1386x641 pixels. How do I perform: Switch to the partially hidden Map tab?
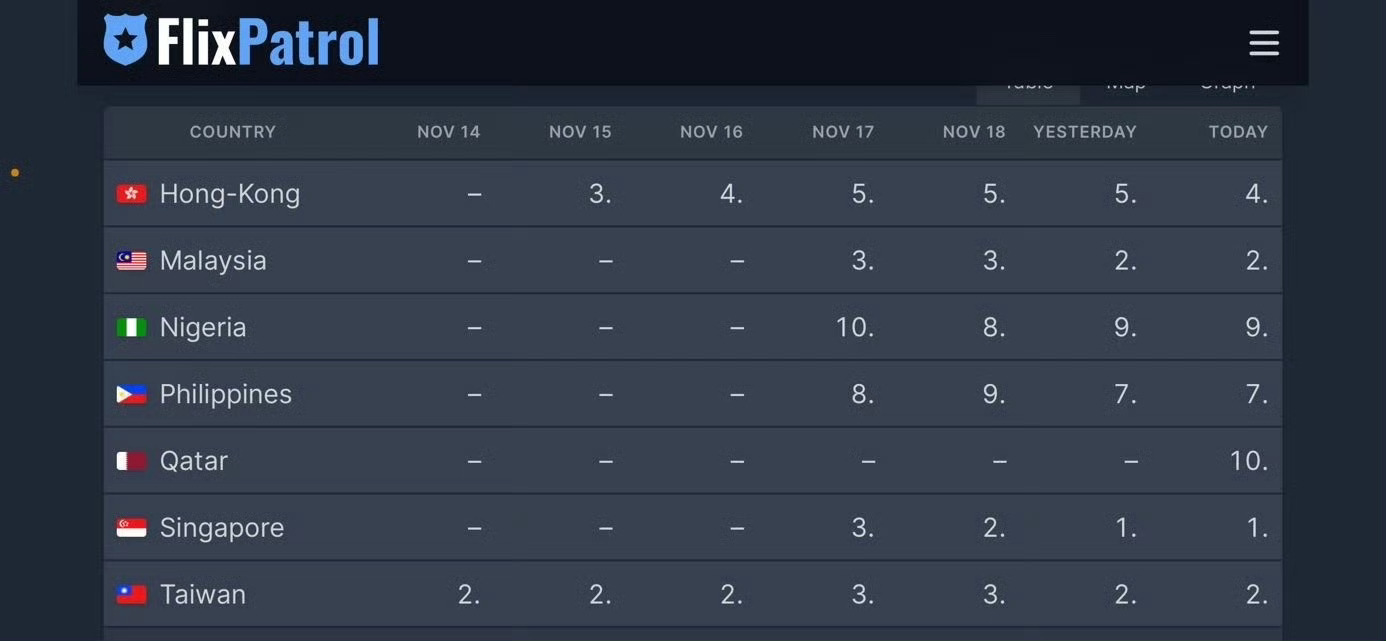tap(1125, 88)
